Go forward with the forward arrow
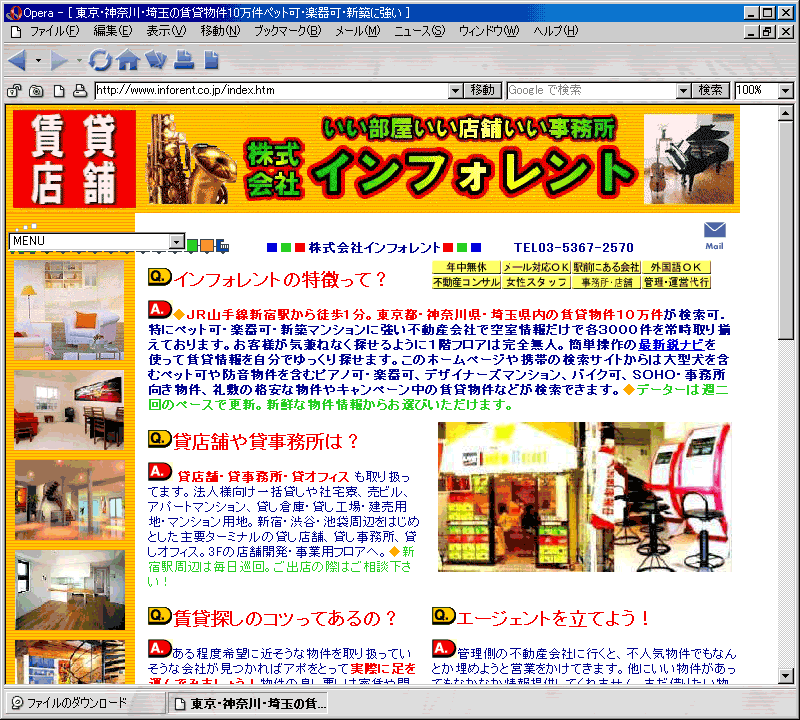 59,60
